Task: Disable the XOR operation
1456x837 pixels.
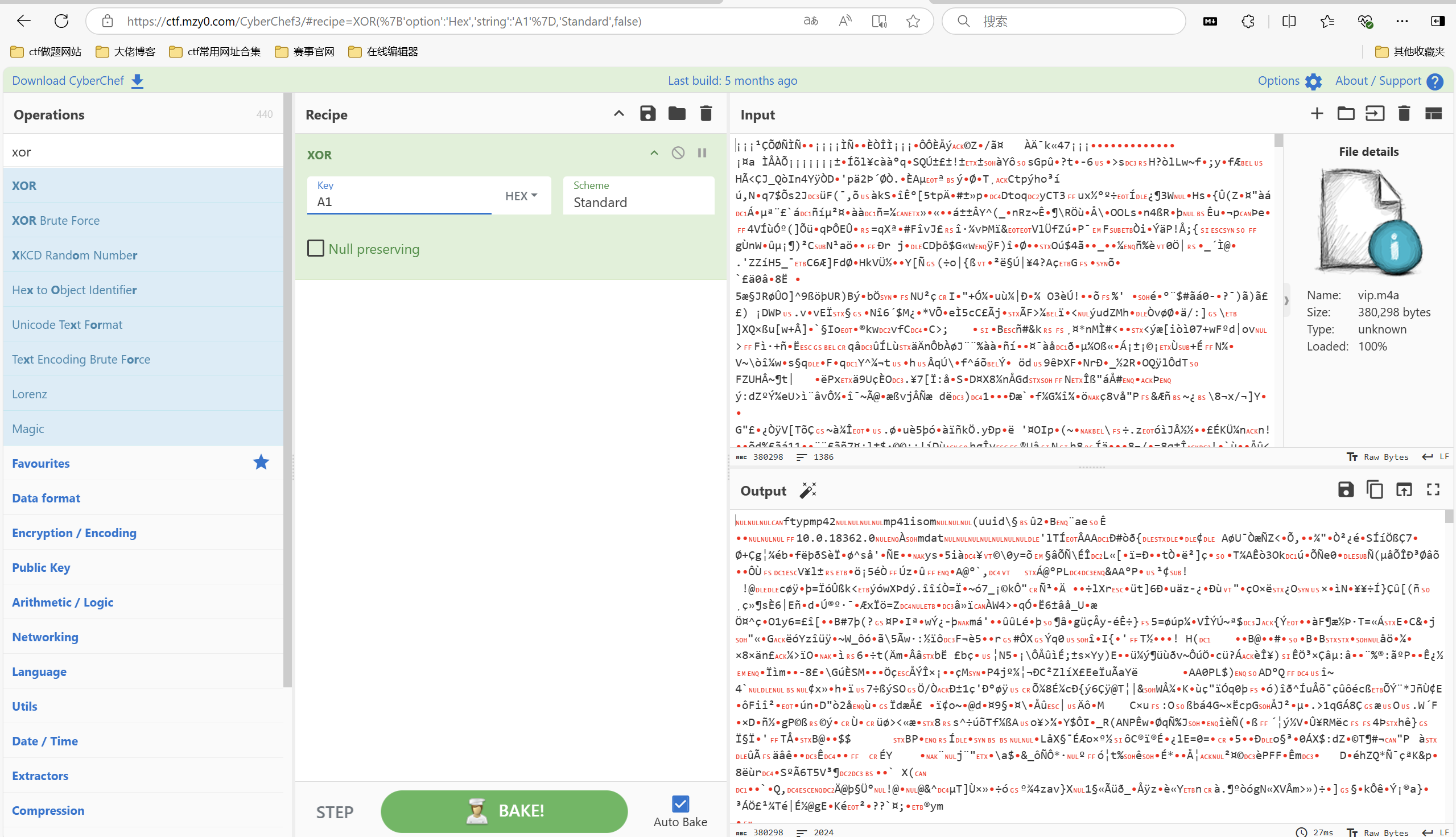Action: click(678, 153)
